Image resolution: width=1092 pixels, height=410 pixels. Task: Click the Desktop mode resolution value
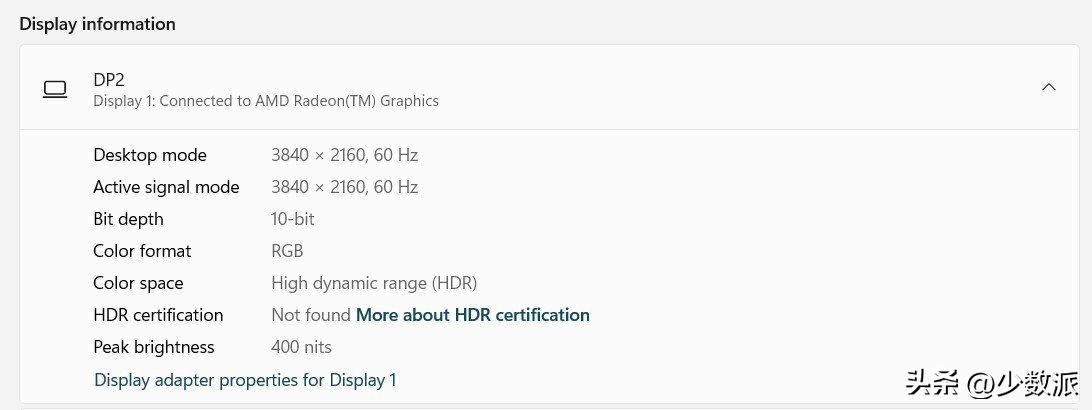[x=344, y=155]
